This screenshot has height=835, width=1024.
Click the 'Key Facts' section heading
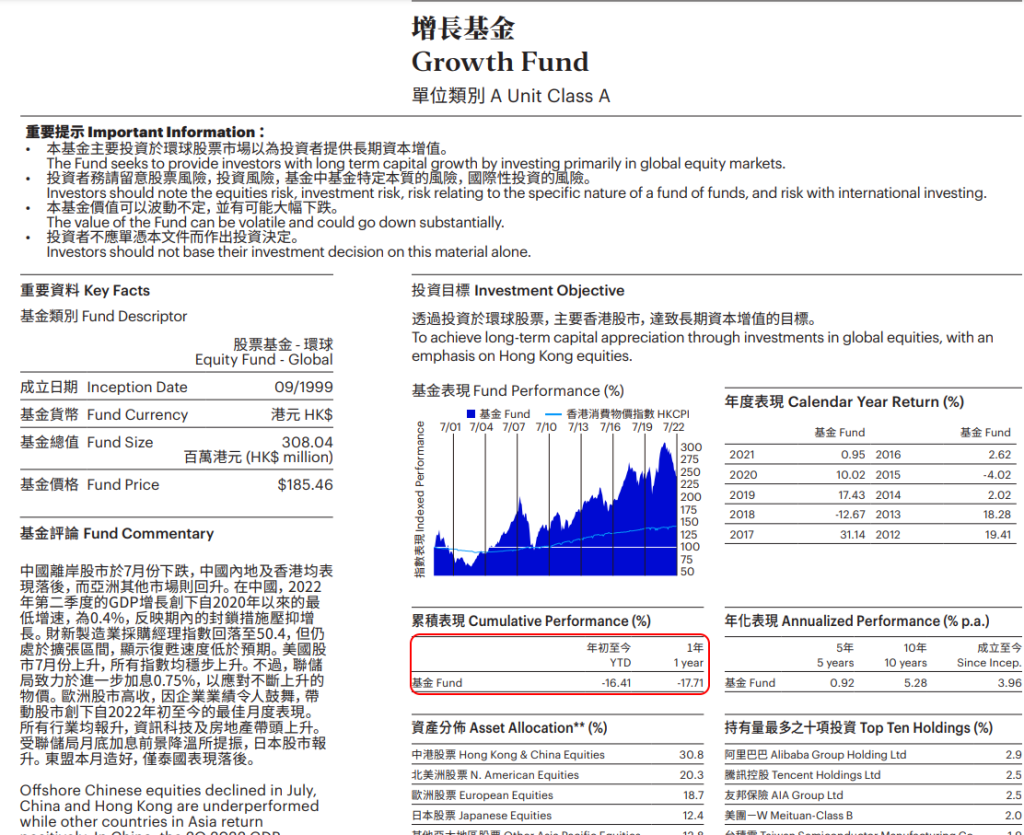(x=117, y=291)
